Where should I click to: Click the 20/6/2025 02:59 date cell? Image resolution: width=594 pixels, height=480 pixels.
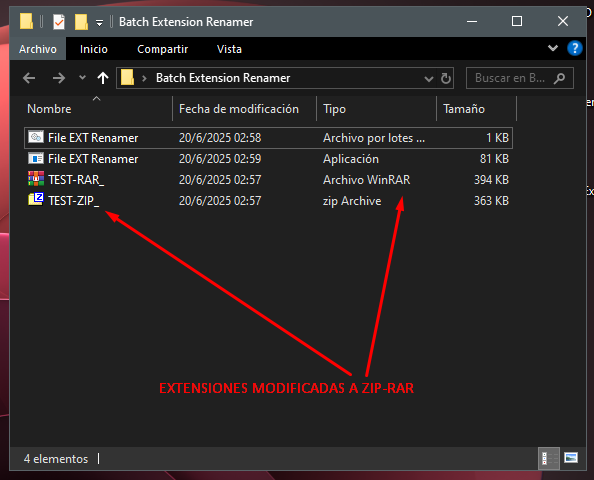click(220, 159)
